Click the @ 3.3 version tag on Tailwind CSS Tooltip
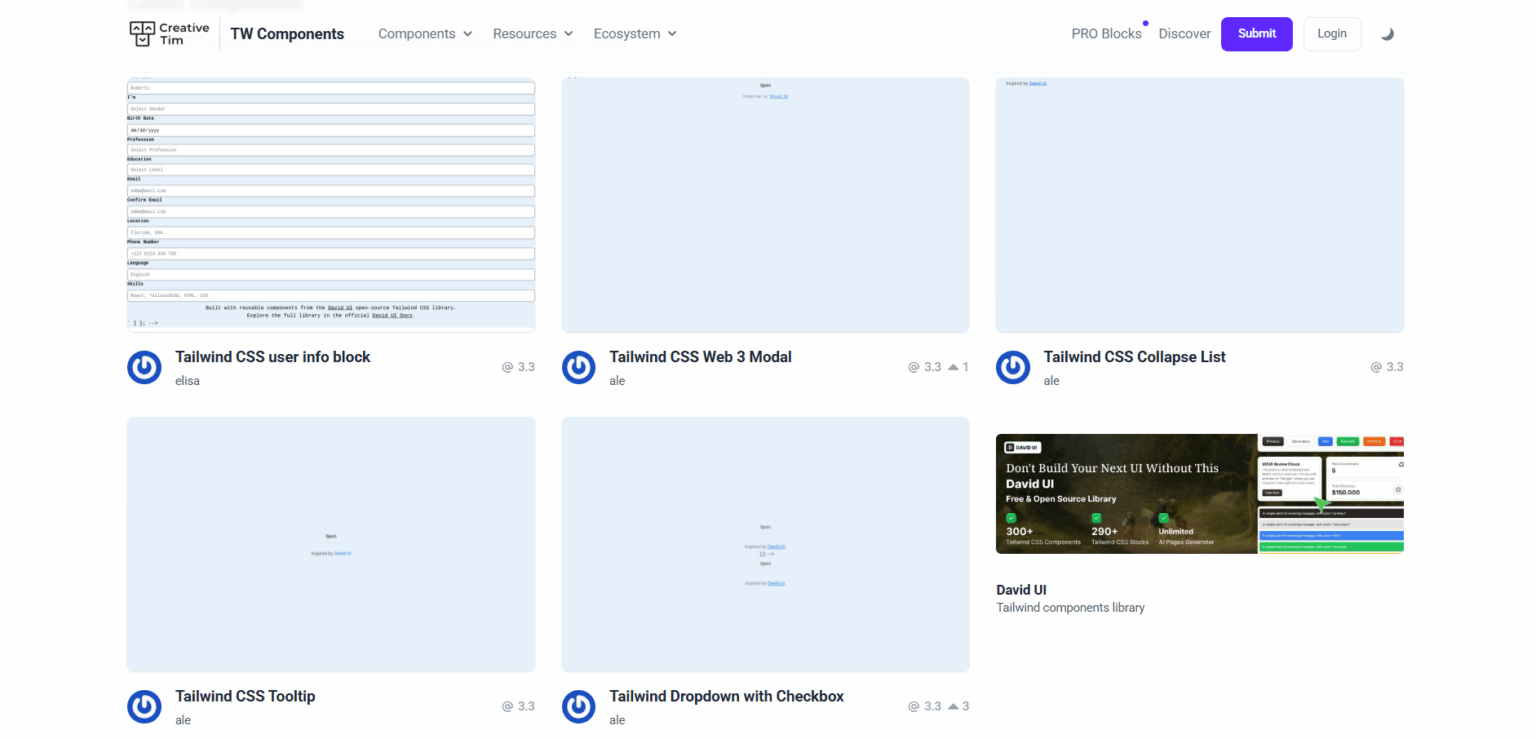Screen dimensions: 1536x739 tap(518, 706)
